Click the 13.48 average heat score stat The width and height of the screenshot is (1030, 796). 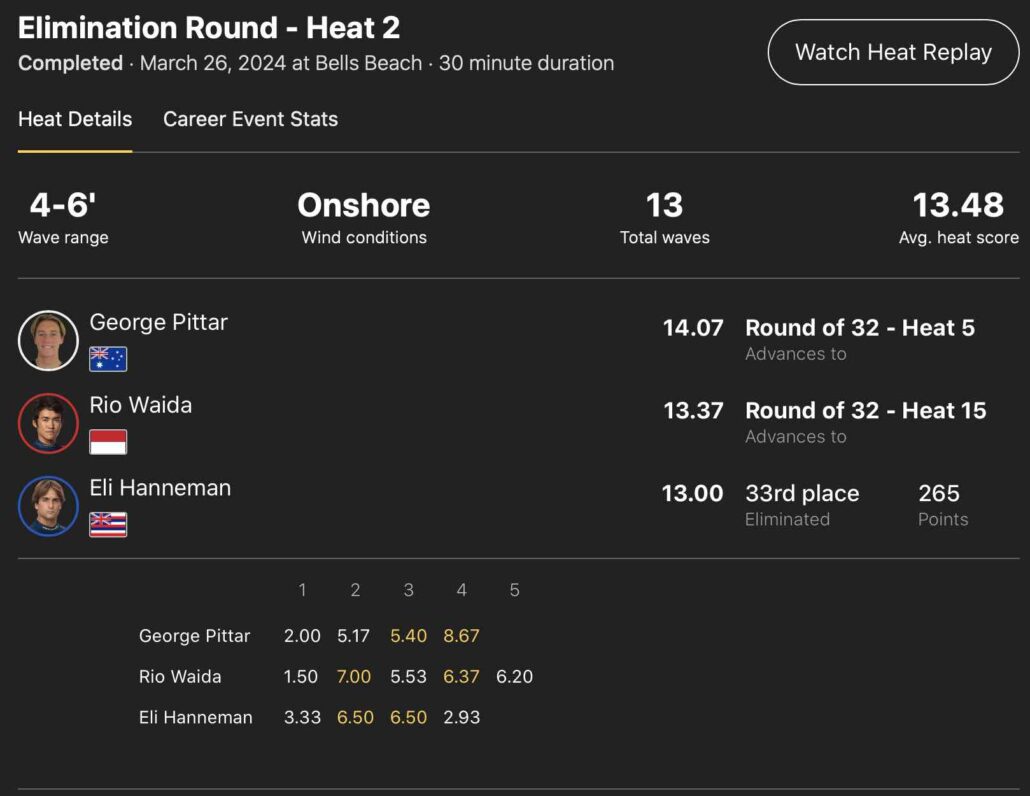pyautogui.click(x=958, y=206)
